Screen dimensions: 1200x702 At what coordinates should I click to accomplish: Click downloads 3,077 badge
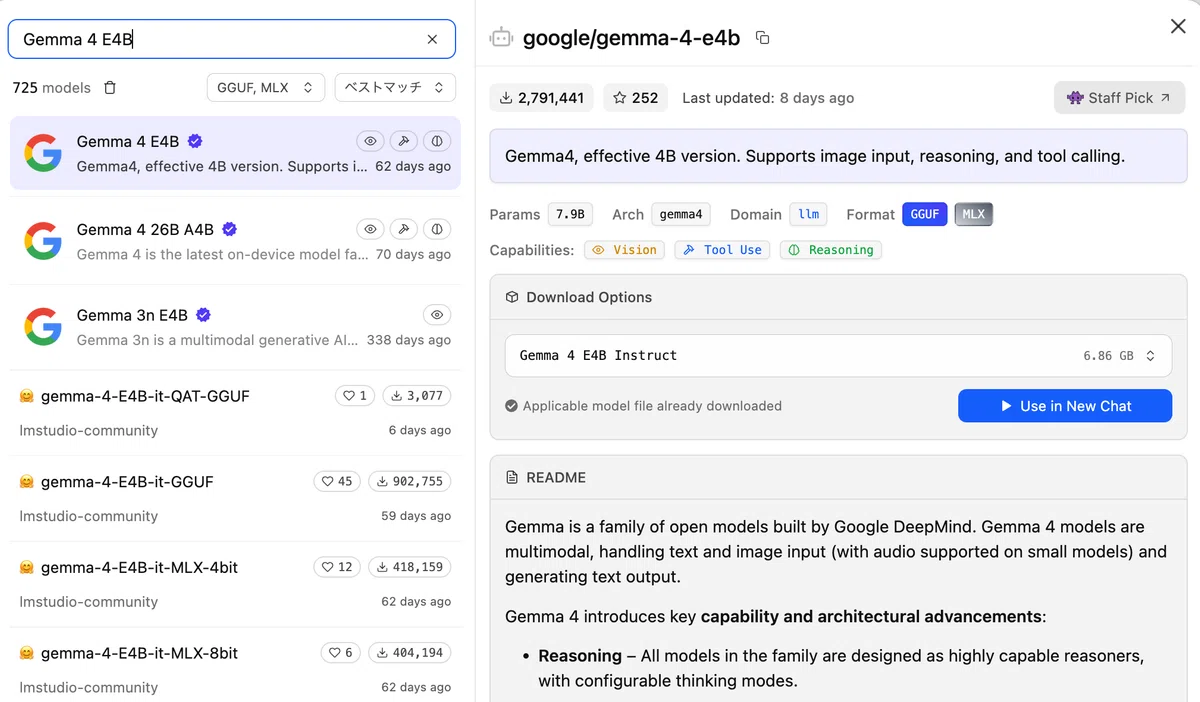(x=416, y=396)
